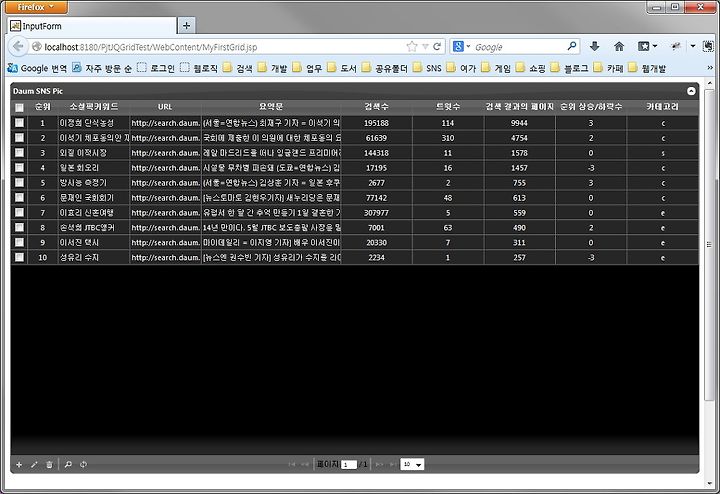Open the SNS bookmarks folder
Screen dimensions: 720x494
pyautogui.click(x=427, y=68)
